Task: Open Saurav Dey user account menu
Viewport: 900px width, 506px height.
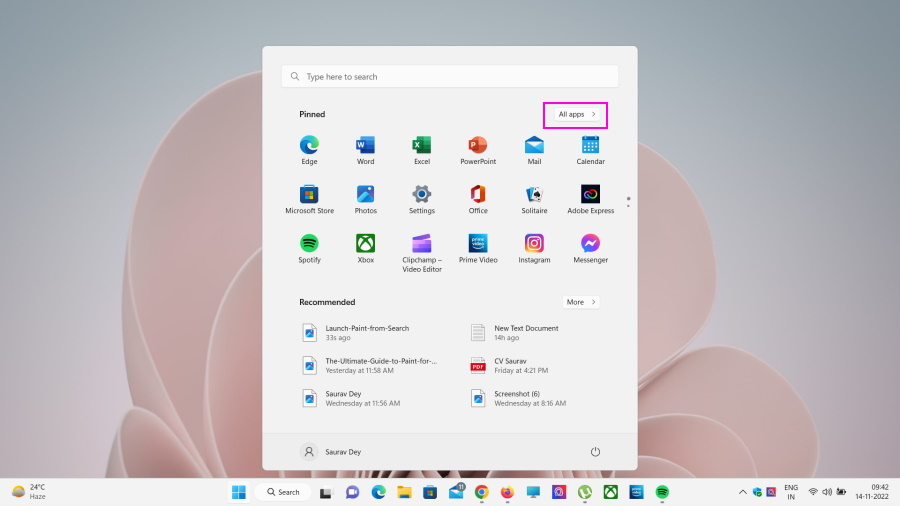Action: (332, 452)
